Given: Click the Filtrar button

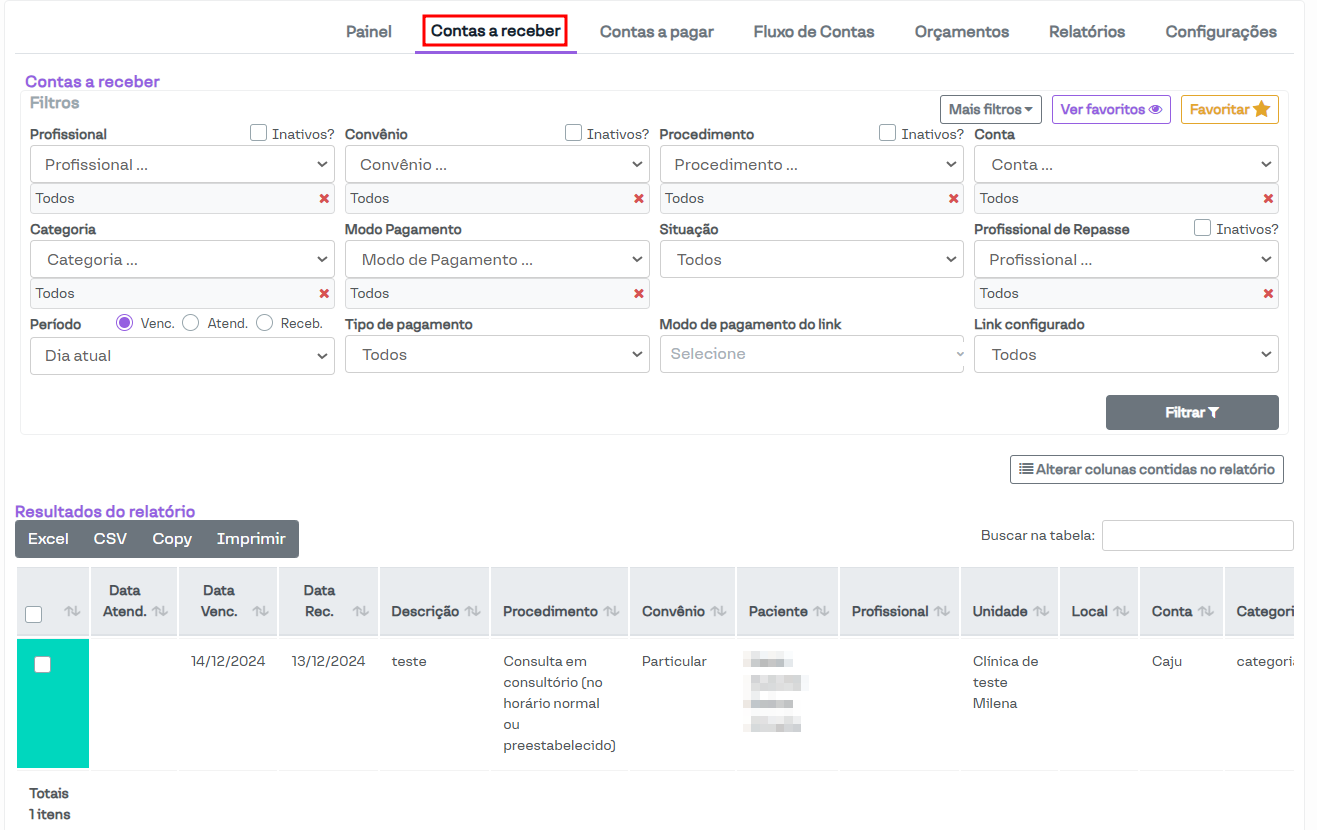Looking at the screenshot, I should pos(1191,412).
